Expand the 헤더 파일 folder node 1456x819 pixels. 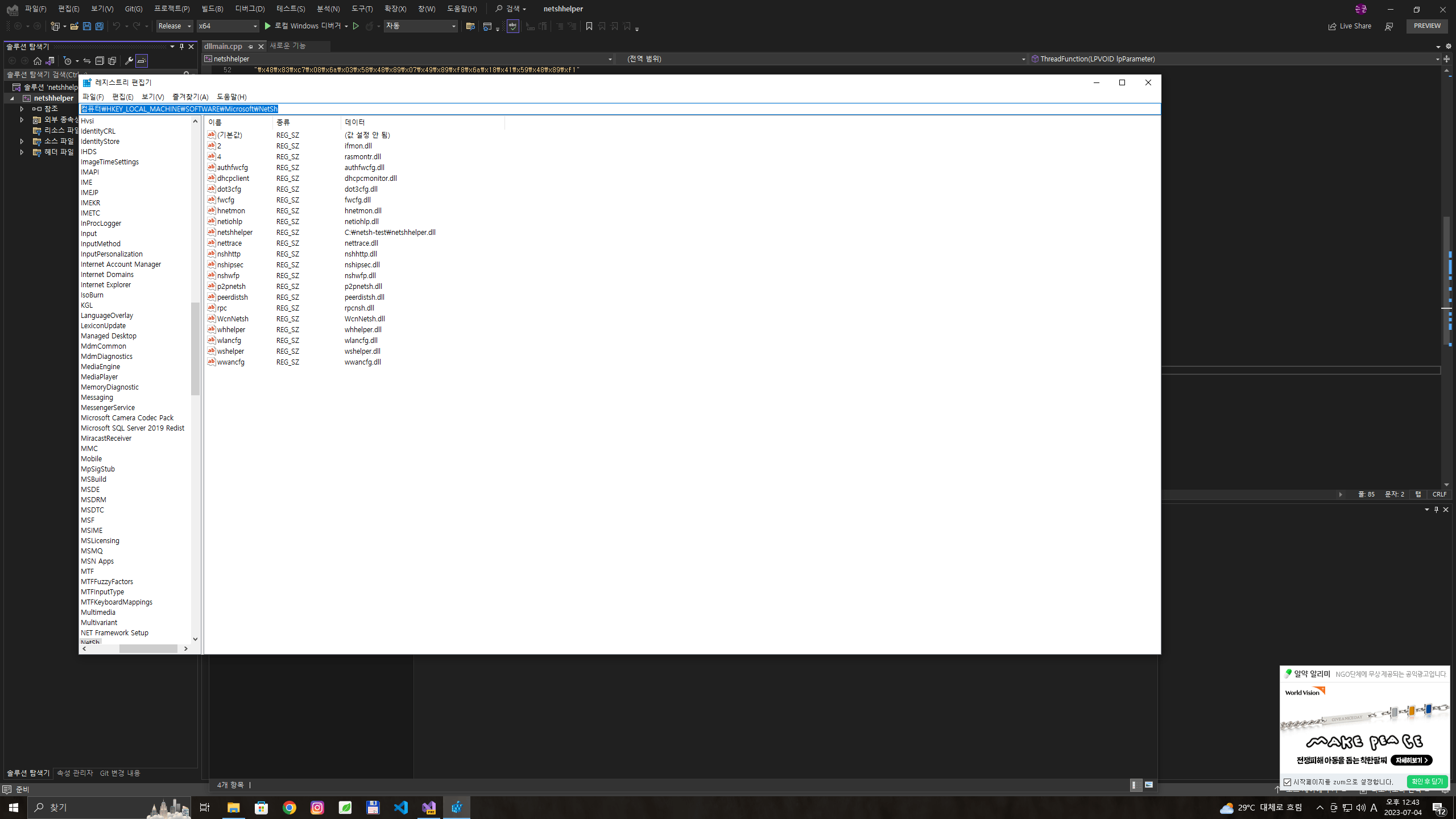point(22,152)
